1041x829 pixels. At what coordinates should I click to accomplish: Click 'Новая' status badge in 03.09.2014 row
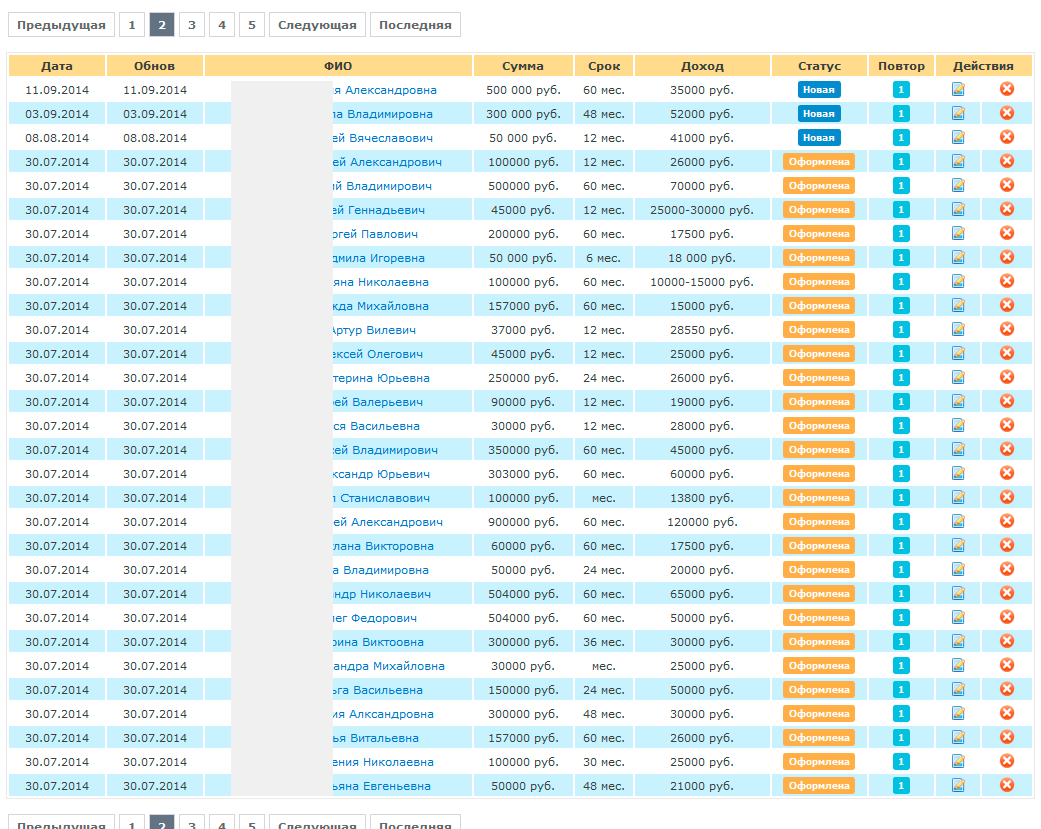point(819,113)
